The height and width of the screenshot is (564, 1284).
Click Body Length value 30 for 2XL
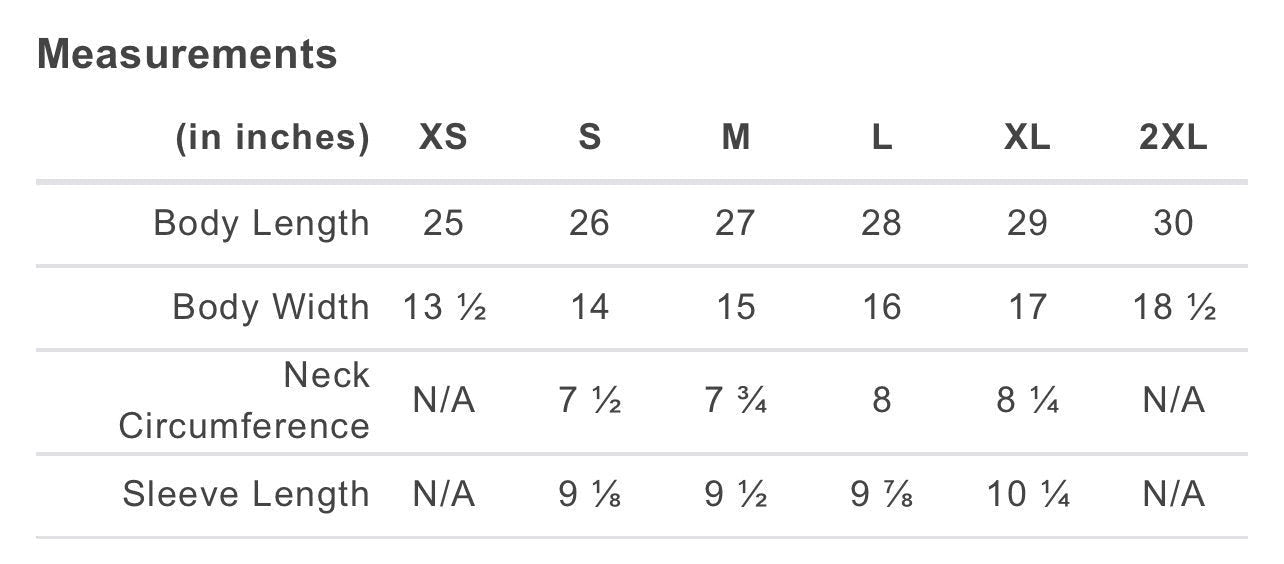1173,223
